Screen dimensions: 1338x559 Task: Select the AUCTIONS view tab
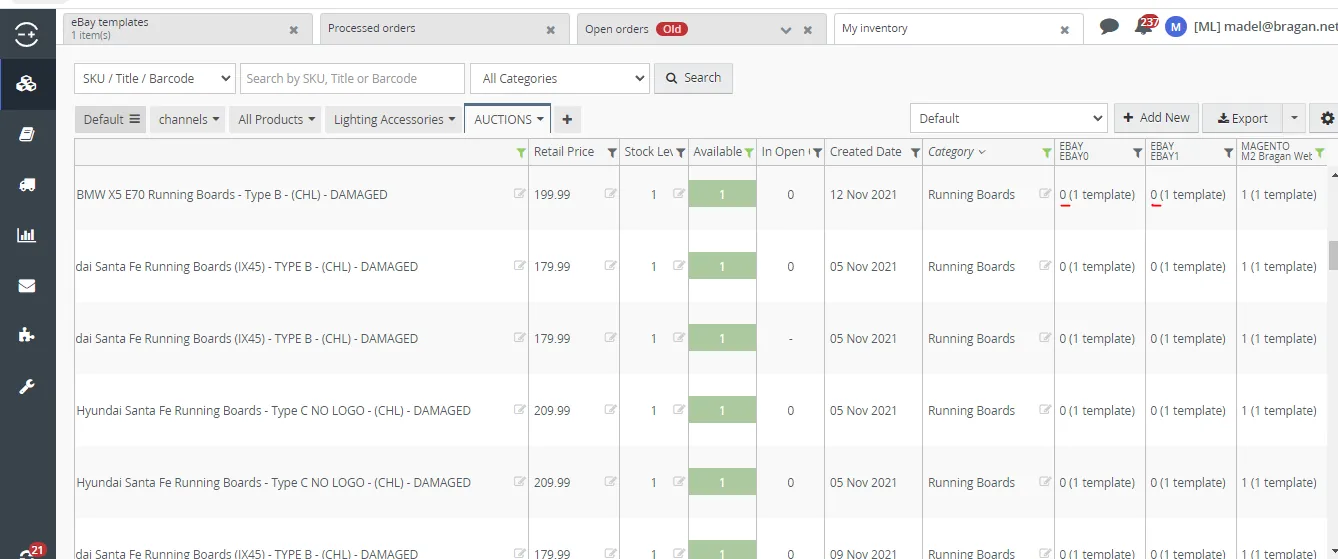(507, 119)
